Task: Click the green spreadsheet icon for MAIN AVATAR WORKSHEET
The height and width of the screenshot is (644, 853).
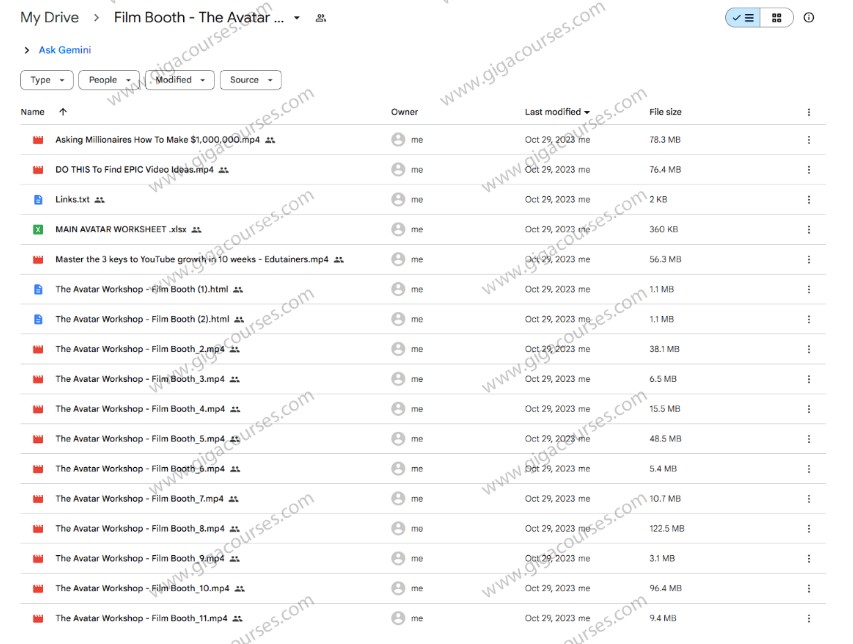Action: (38, 230)
